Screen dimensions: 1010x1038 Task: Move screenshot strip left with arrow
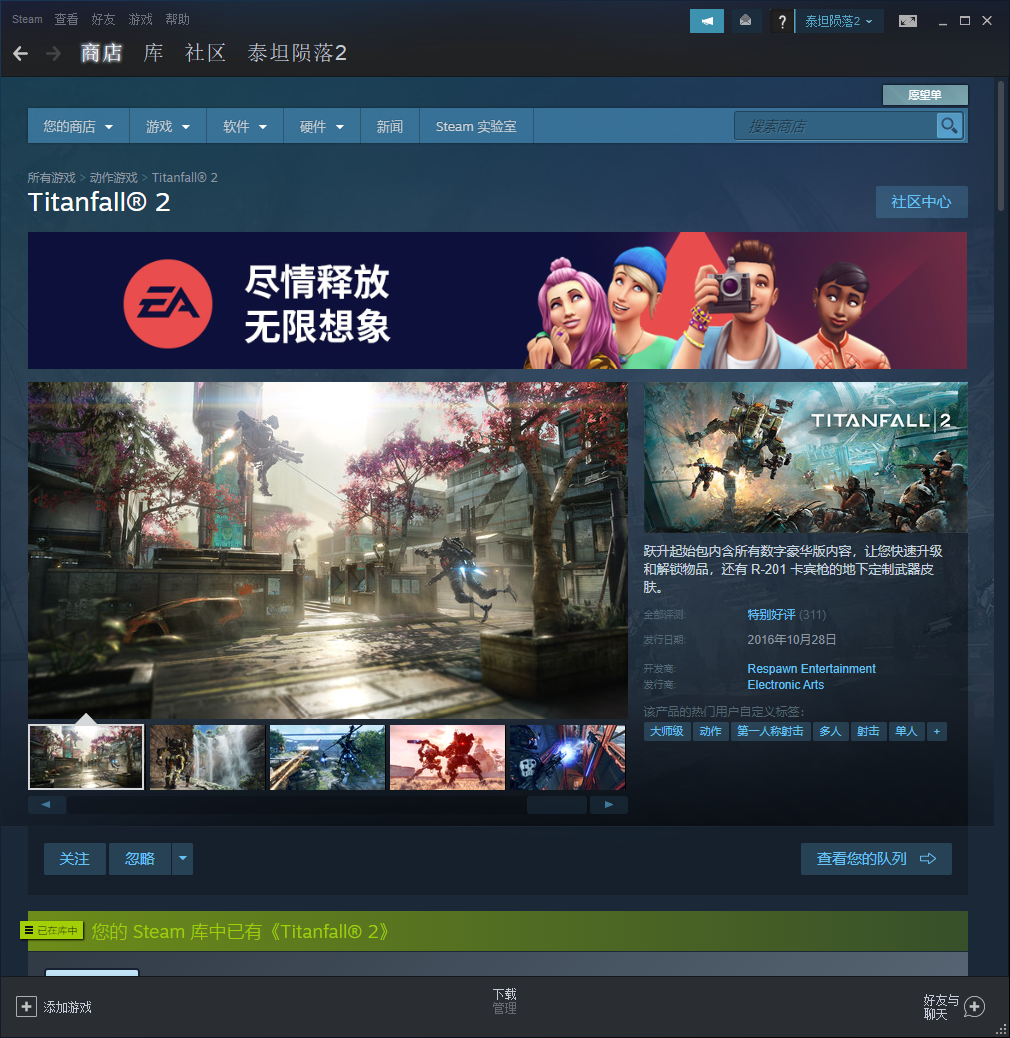pos(46,804)
